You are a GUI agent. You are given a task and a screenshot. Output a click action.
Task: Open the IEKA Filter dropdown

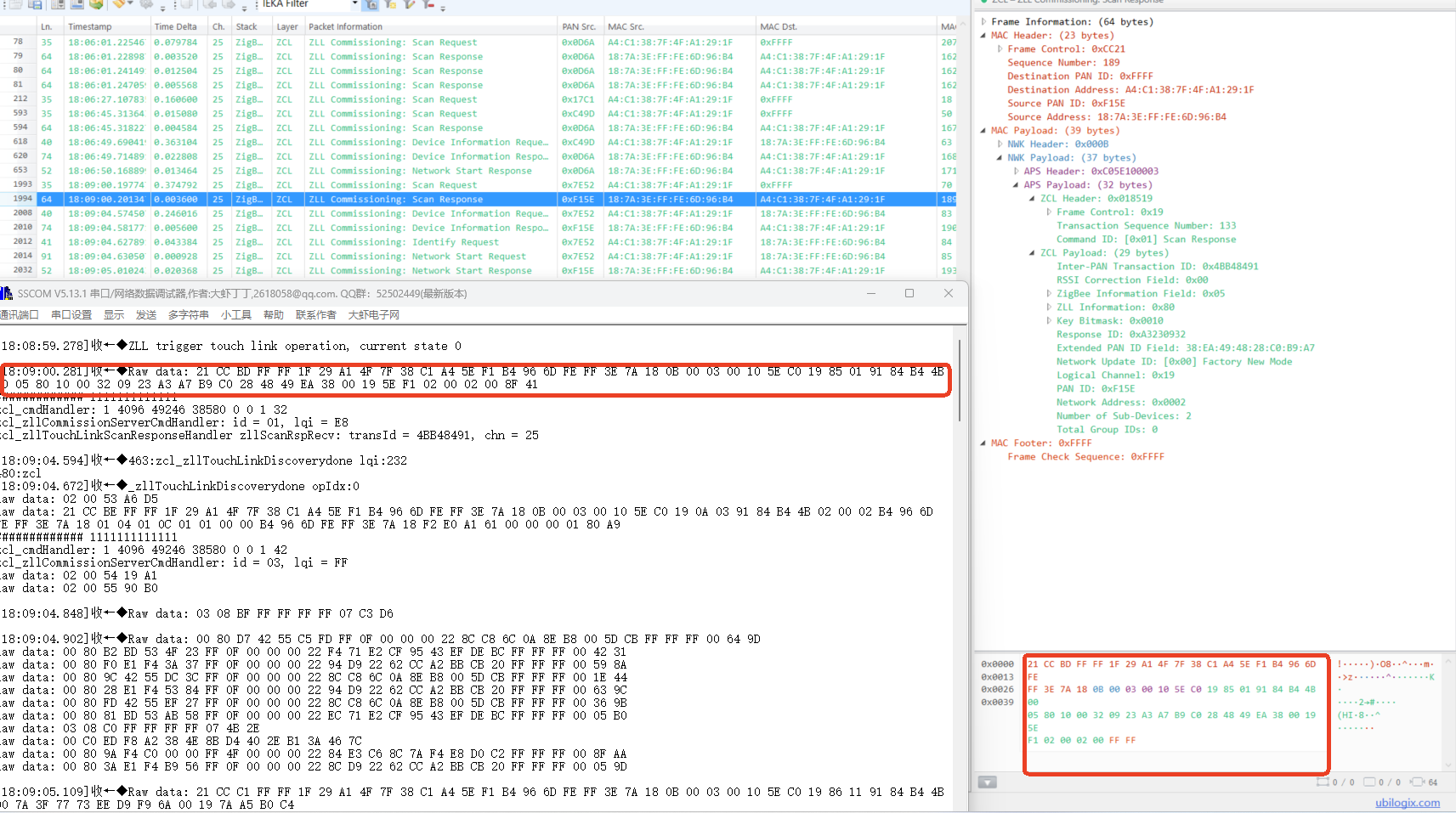pyautogui.click(x=355, y=4)
